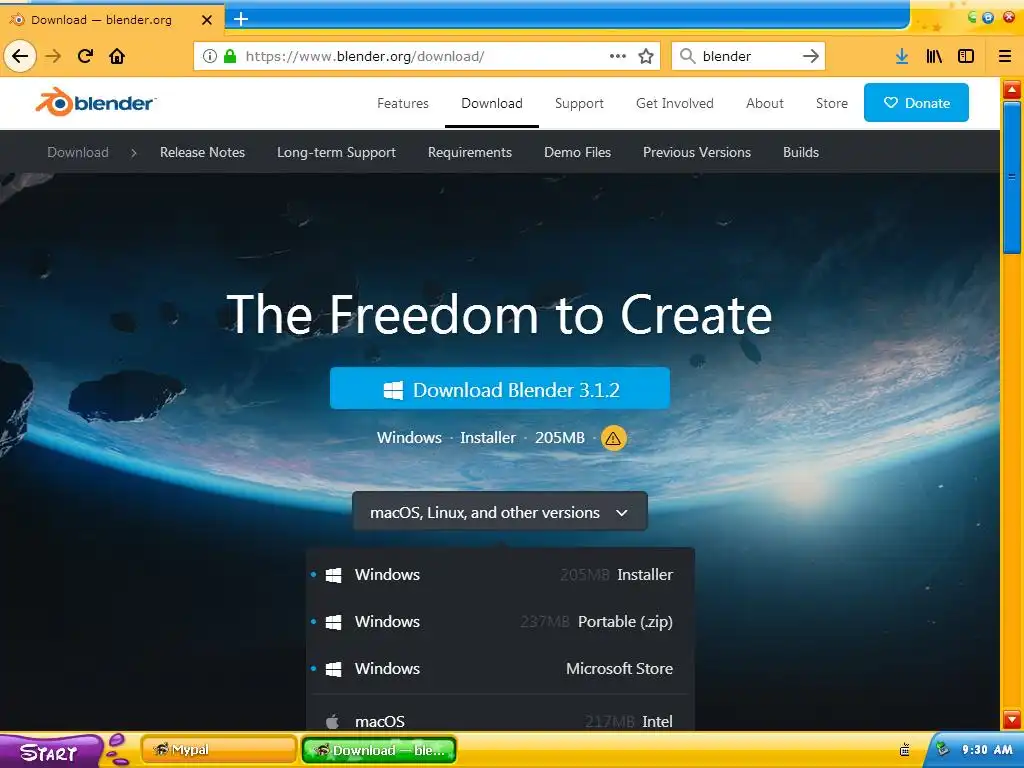Open About in the main navigation
The width and height of the screenshot is (1024, 768).
point(765,103)
